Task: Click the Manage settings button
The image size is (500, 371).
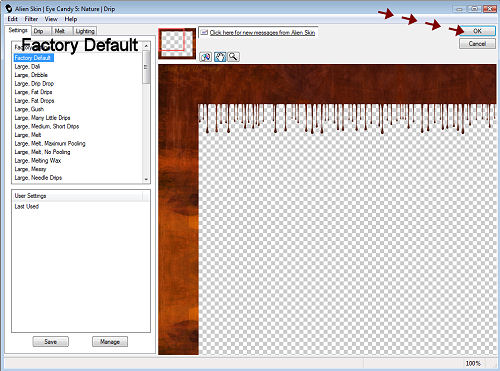Action: pos(110,342)
